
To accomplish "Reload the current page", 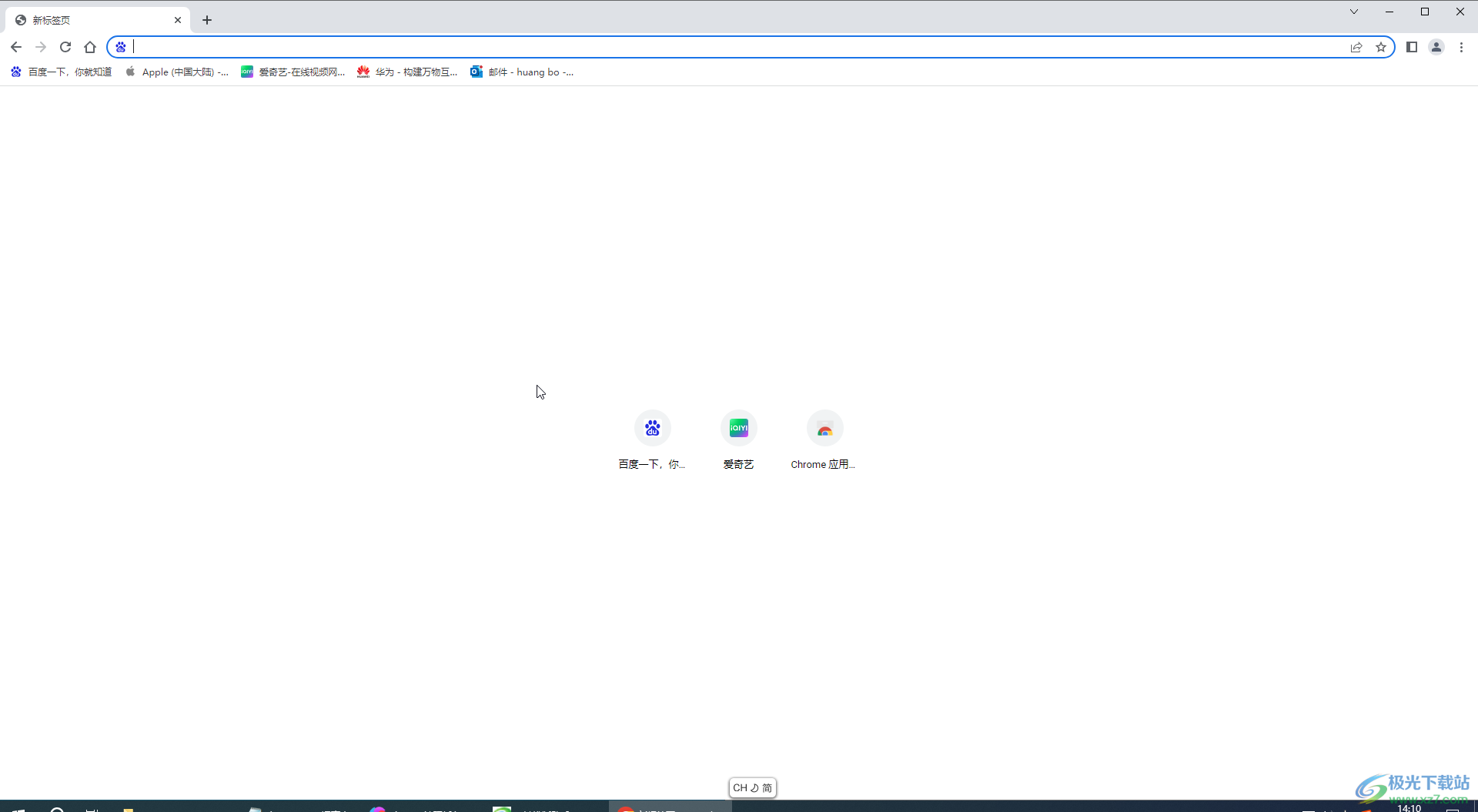I will point(65,47).
